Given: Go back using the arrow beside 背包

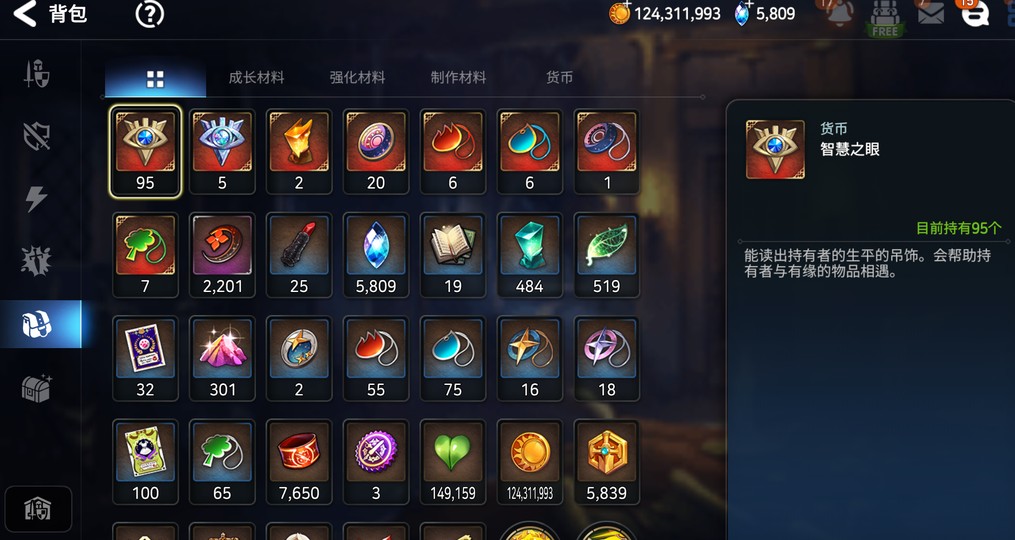Looking at the screenshot, I should (x=25, y=14).
